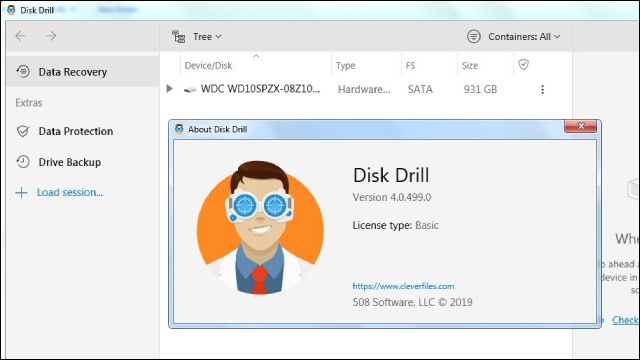Click the drive icon next to WDC disk
The image size is (640, 360).
click(190, 89)
